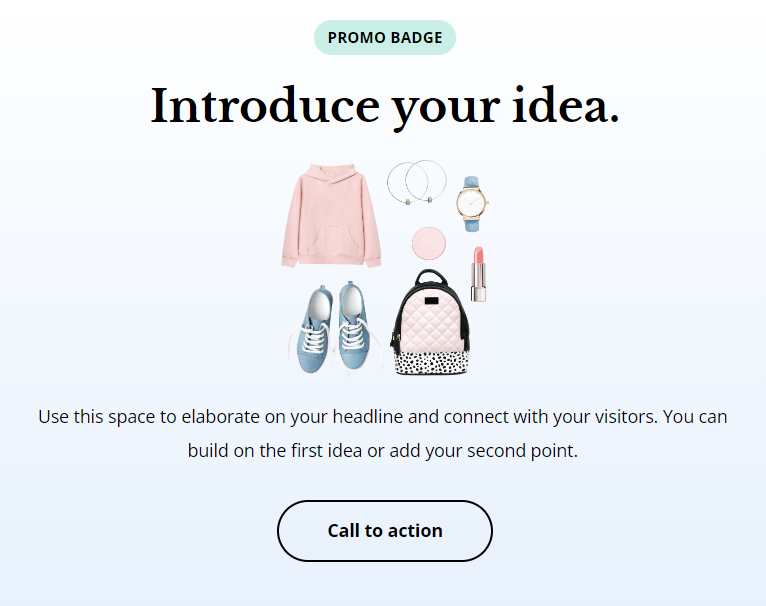
Task: Click the pink lipstick item
Action: pos(478,274)
